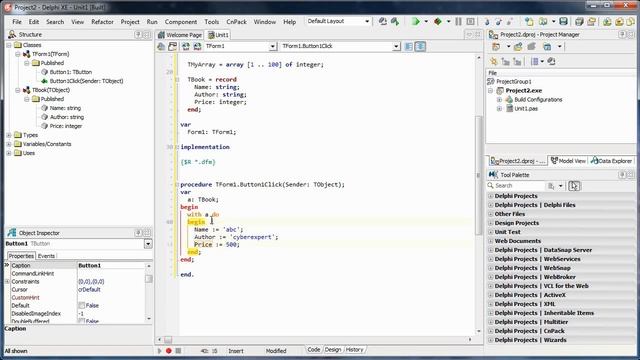The height and width of the screenshot is (360, 640).
Task: Open the TForm1.Button1Click method dropdown
Action: pos(396,47)
